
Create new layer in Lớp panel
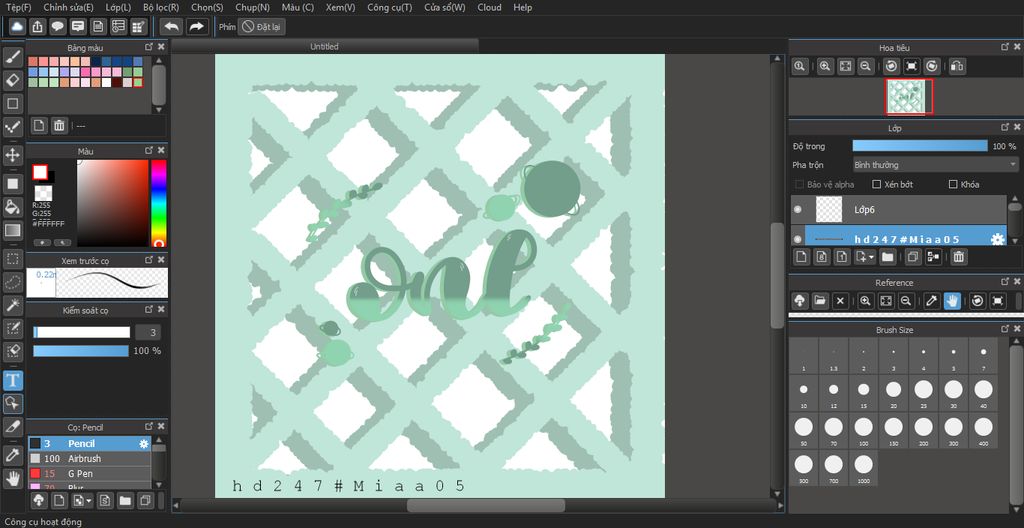pyautogui.click(x=801, y=257)
